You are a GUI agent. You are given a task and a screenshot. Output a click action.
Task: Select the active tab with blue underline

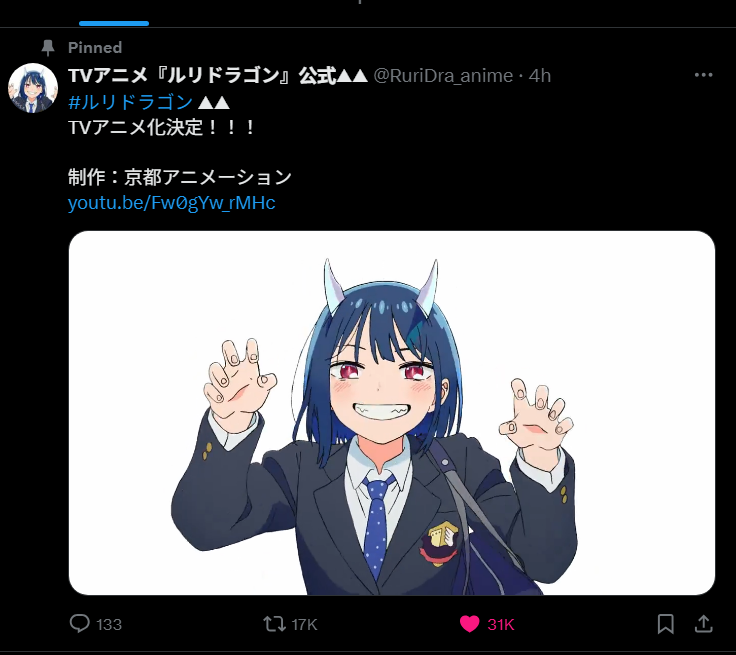tap(114, 14)
